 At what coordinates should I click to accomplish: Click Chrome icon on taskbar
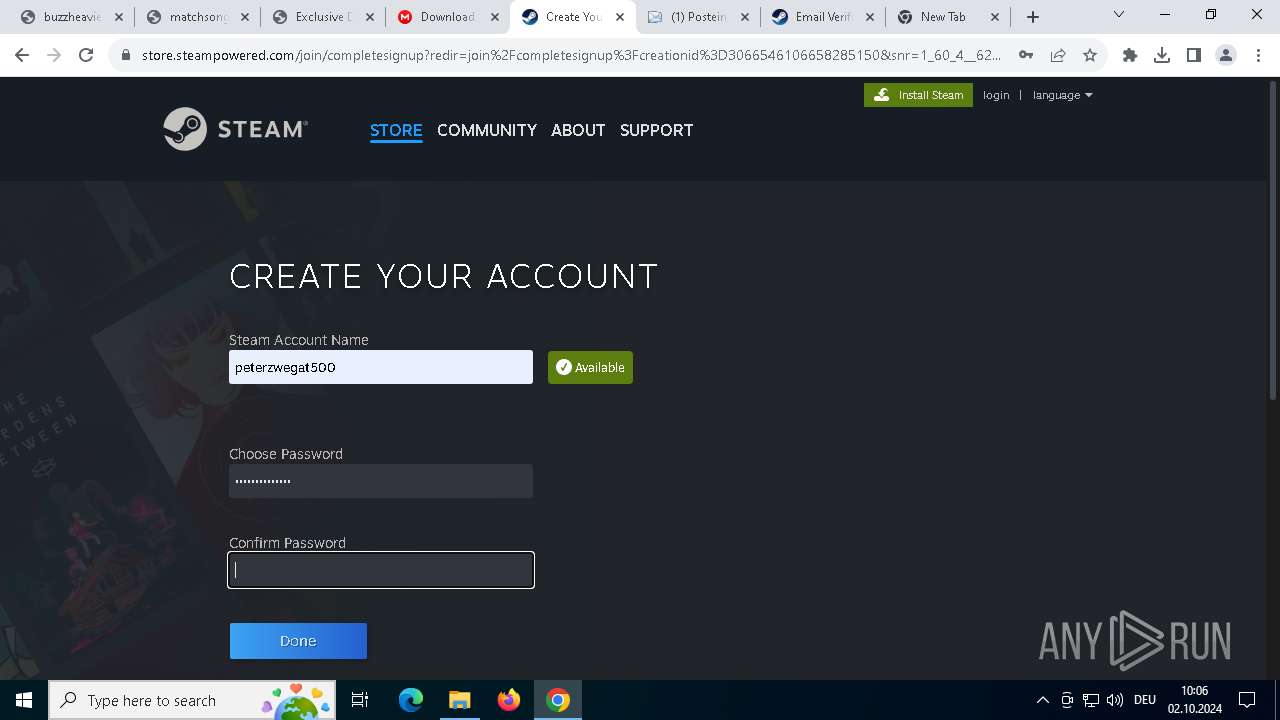click(x=558, y=700)
